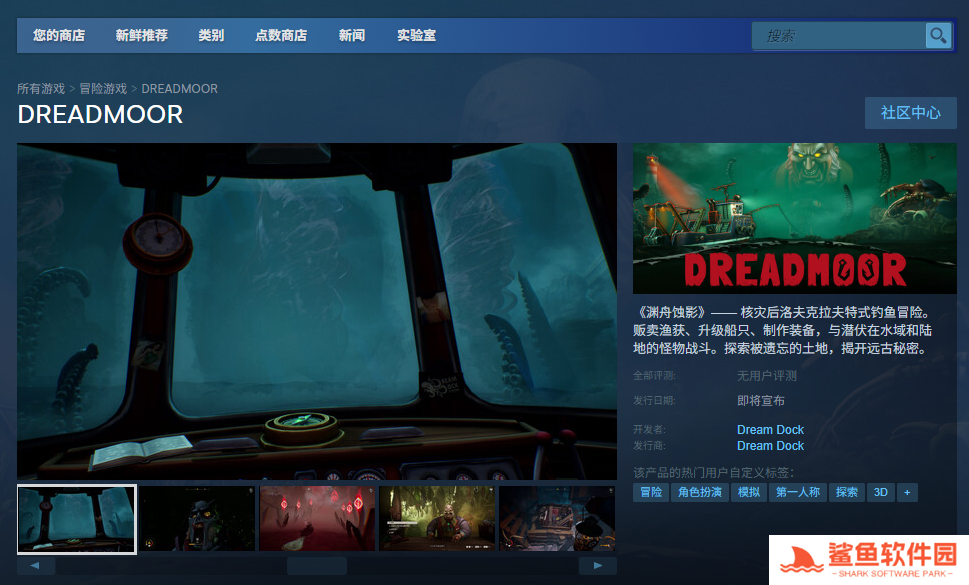Viewport: 969px width, 585px height.
Task: Expand more tags with plus button
Action: [907, 492]
